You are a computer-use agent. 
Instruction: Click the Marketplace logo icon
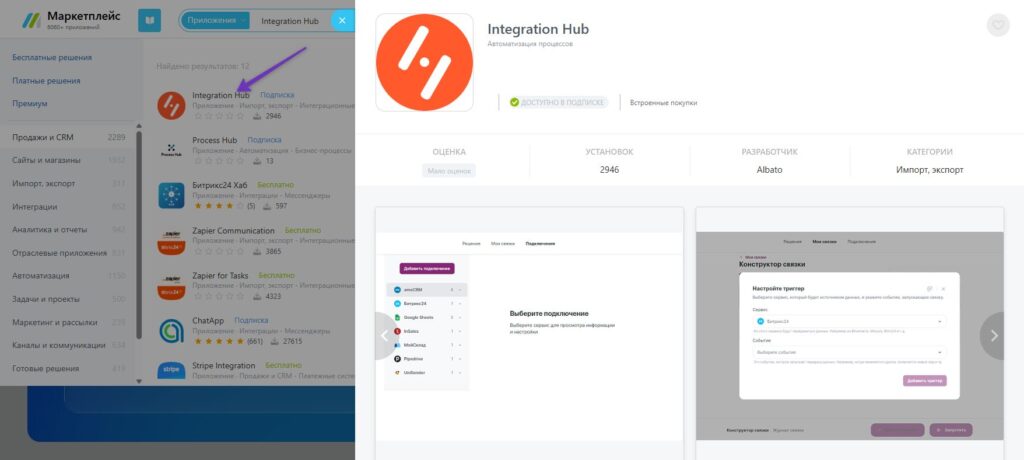click(31, 20)
